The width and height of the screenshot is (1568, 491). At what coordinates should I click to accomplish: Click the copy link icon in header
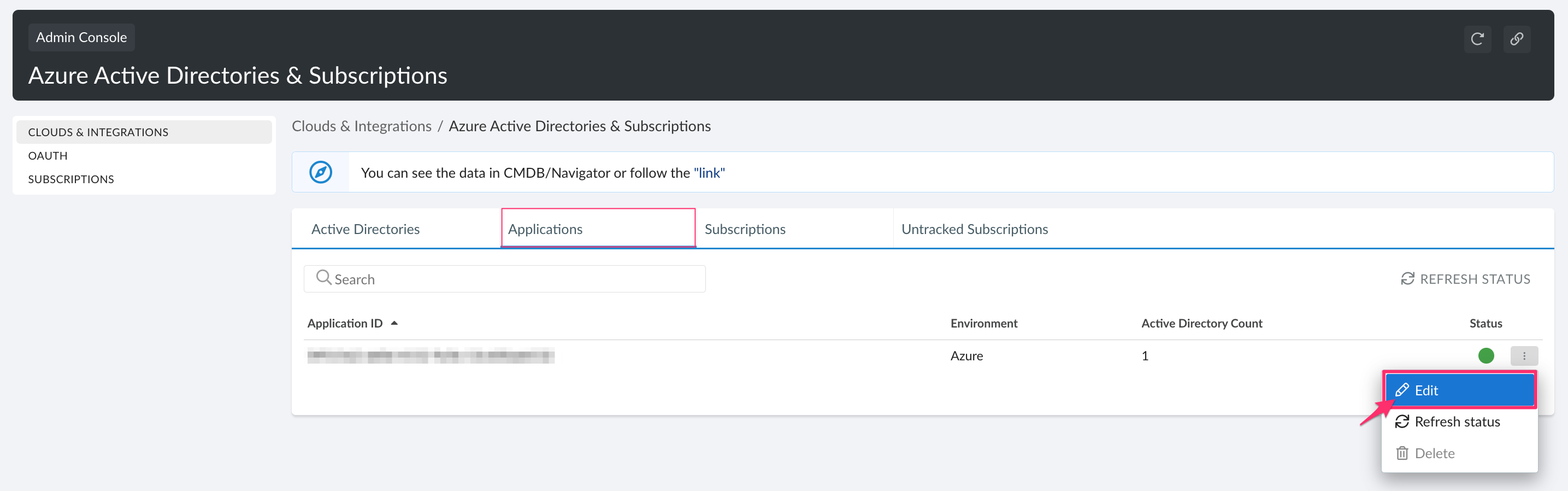[x=1516, y=39]
